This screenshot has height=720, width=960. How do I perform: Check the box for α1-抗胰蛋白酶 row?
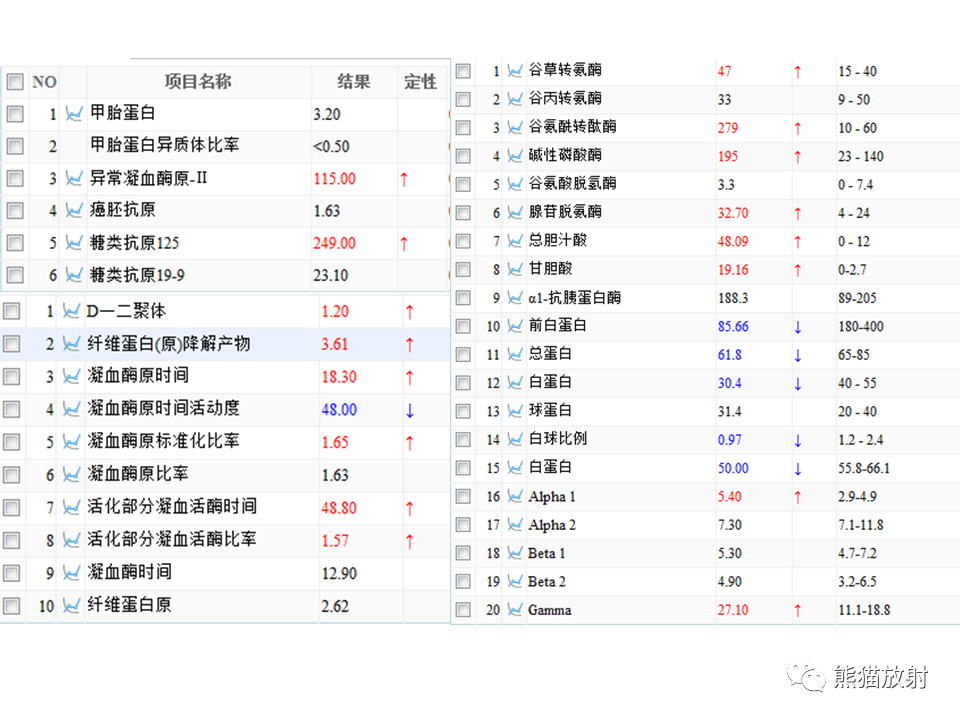[463, 298]
